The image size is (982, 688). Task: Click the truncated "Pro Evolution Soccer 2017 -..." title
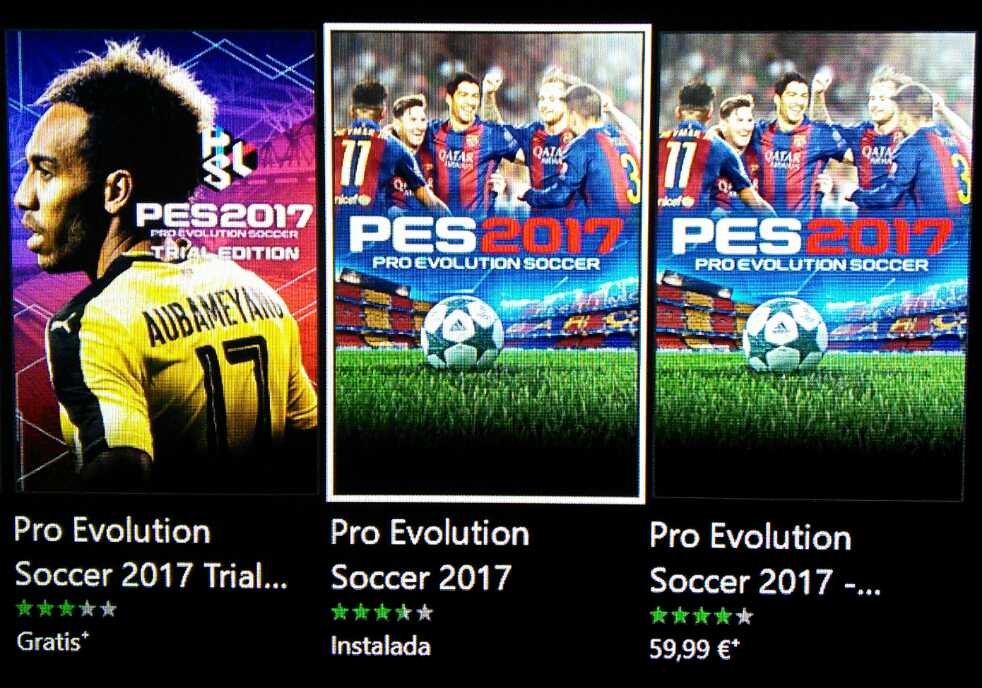(765, 559)
